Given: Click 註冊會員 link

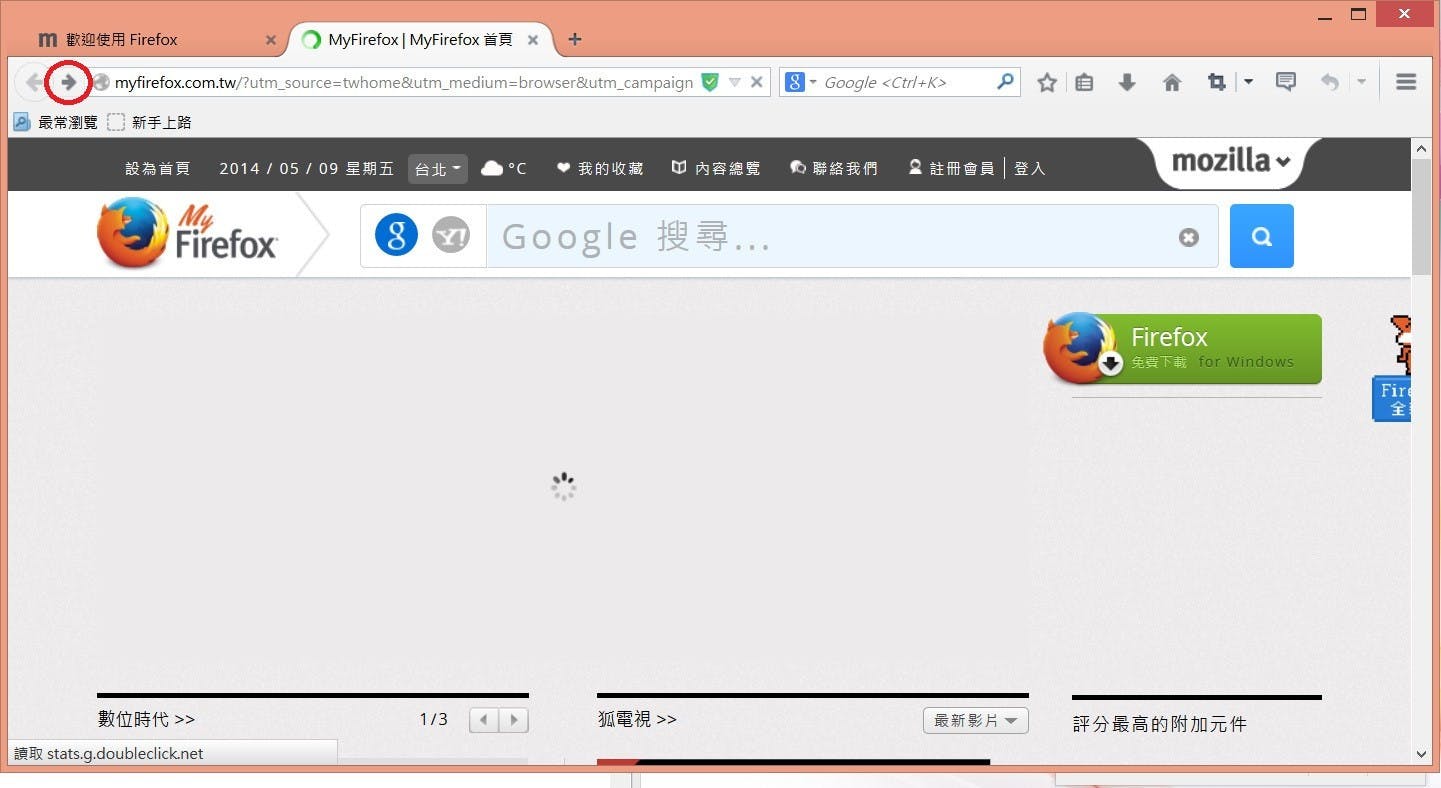Looking at the screenshot, I should 951,168.
